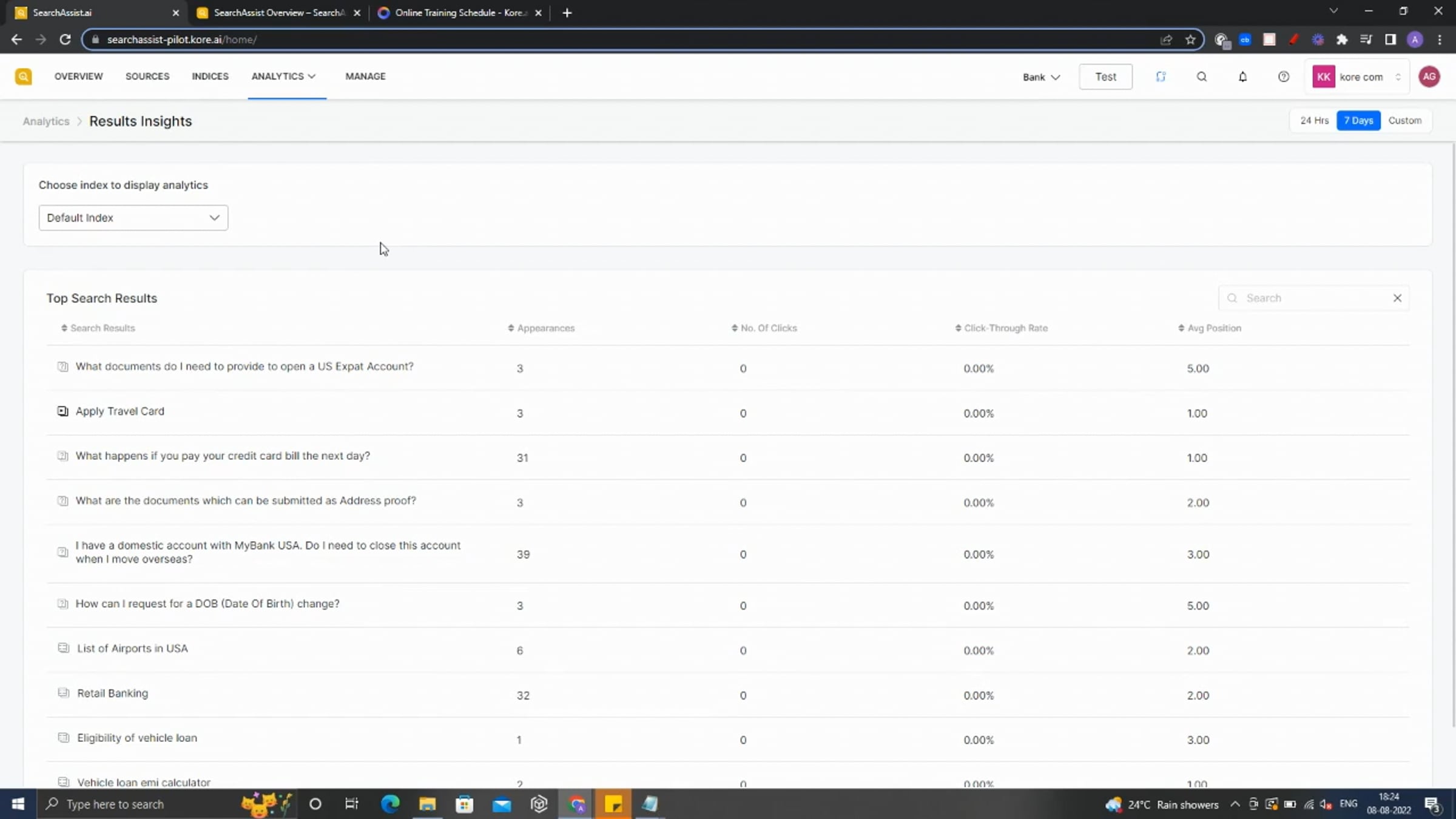Viewport: 1456px width, 819px height.
Task: Click the blue refresh icon beside Test
Action: point(1161,77)
